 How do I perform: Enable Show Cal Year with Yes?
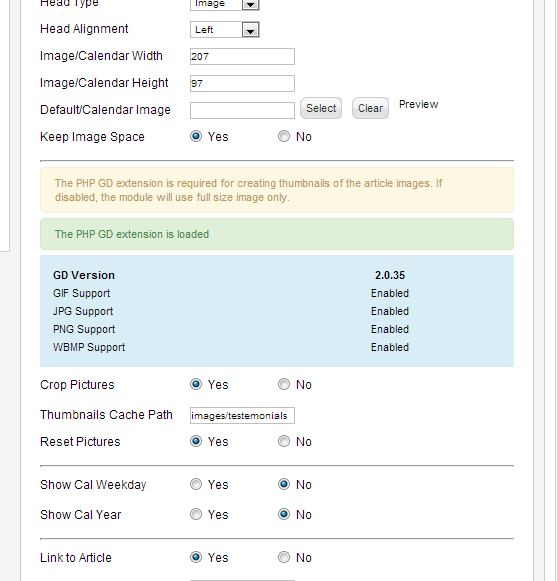[196, 514]
